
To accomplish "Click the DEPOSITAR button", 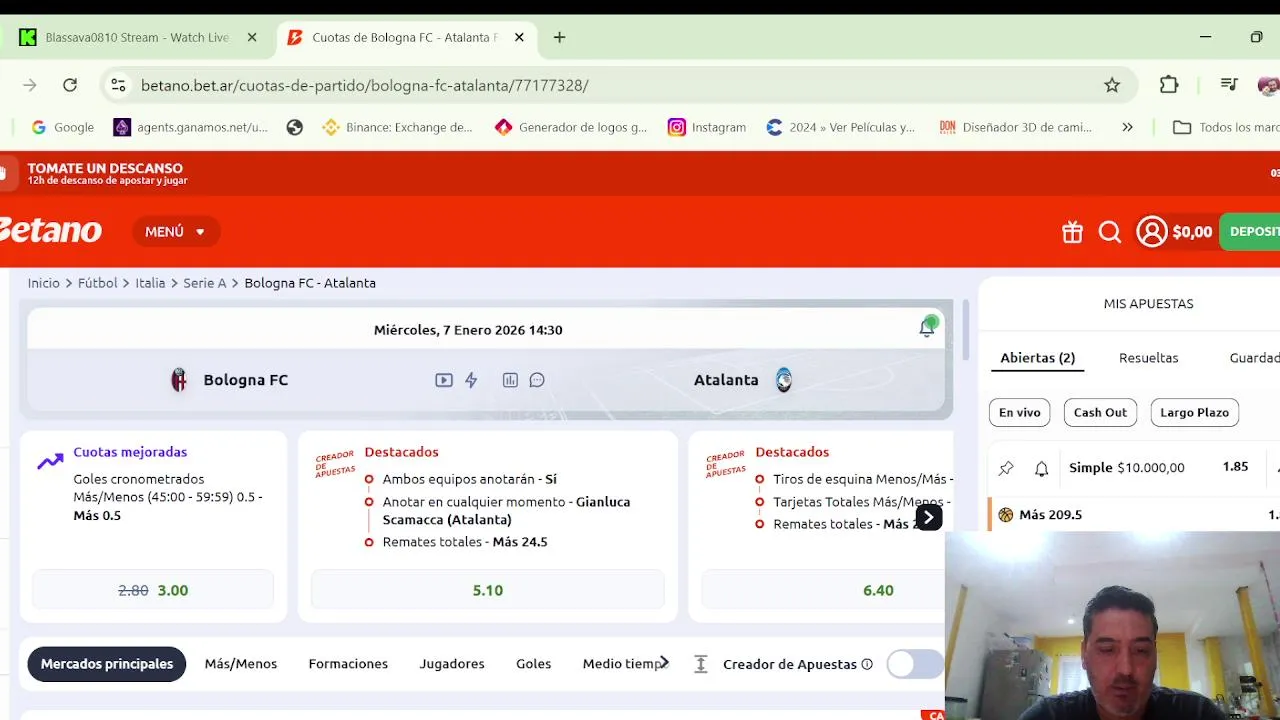I will click(1250, 232).
